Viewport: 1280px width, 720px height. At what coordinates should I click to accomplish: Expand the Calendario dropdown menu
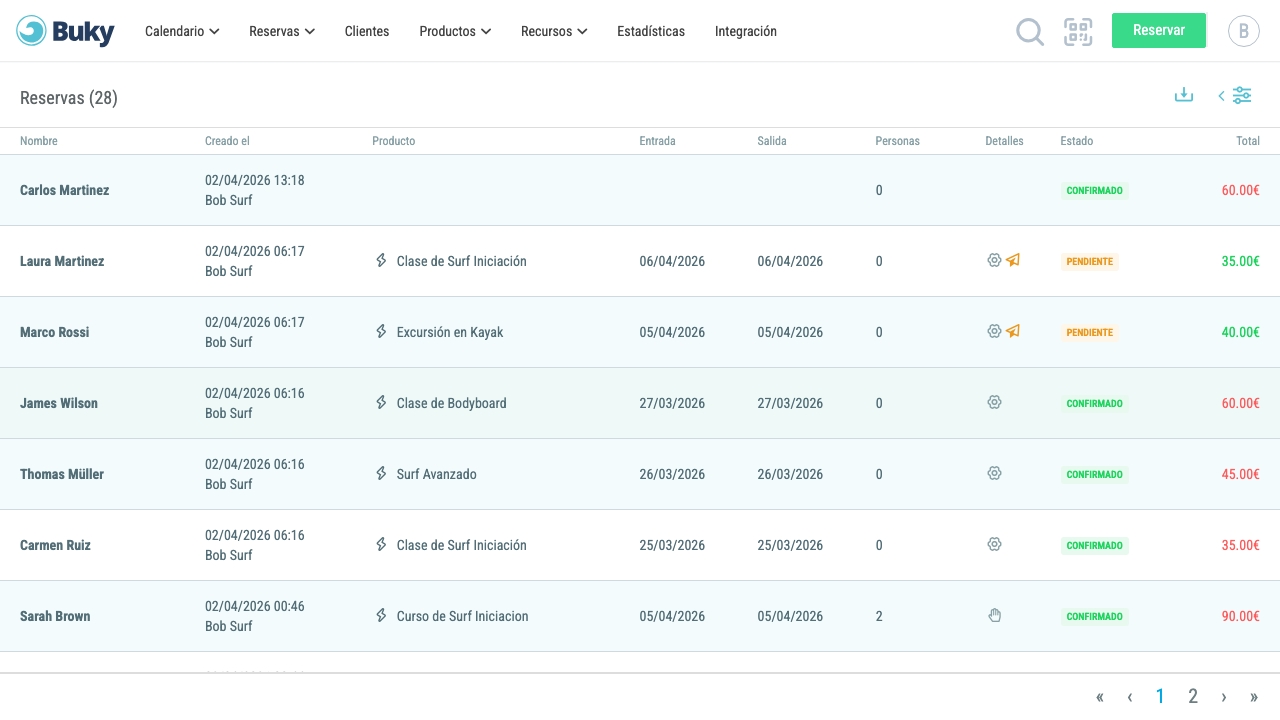(182, 31)
